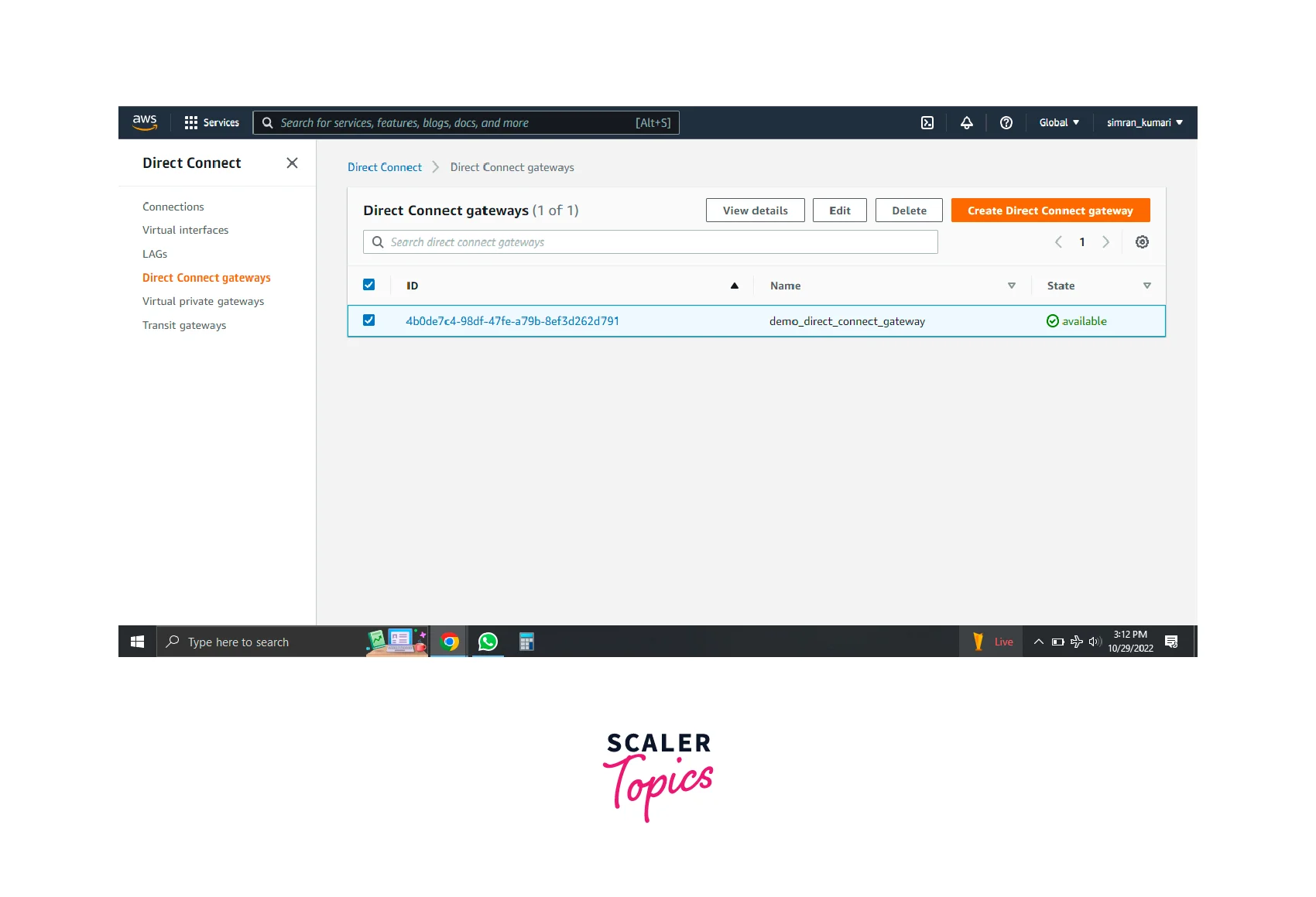Screen dimensions: 1316x897
Task: Open the help question mark icon
Action: 1006,123
